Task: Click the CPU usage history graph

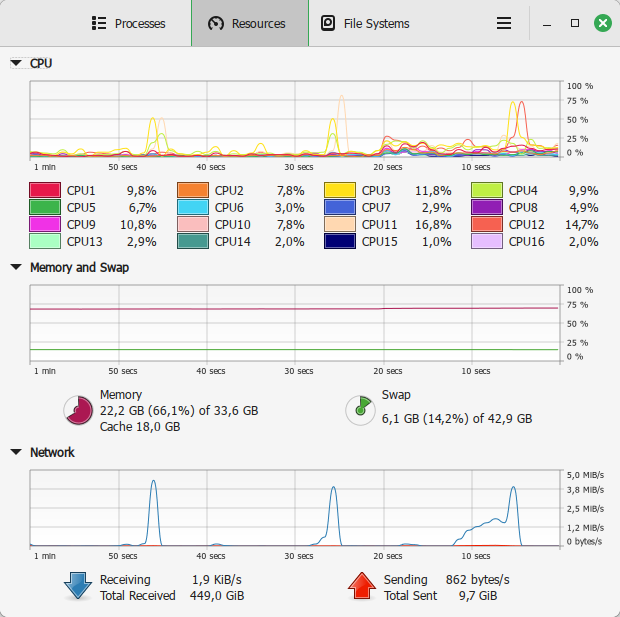Action: (295, 119)
